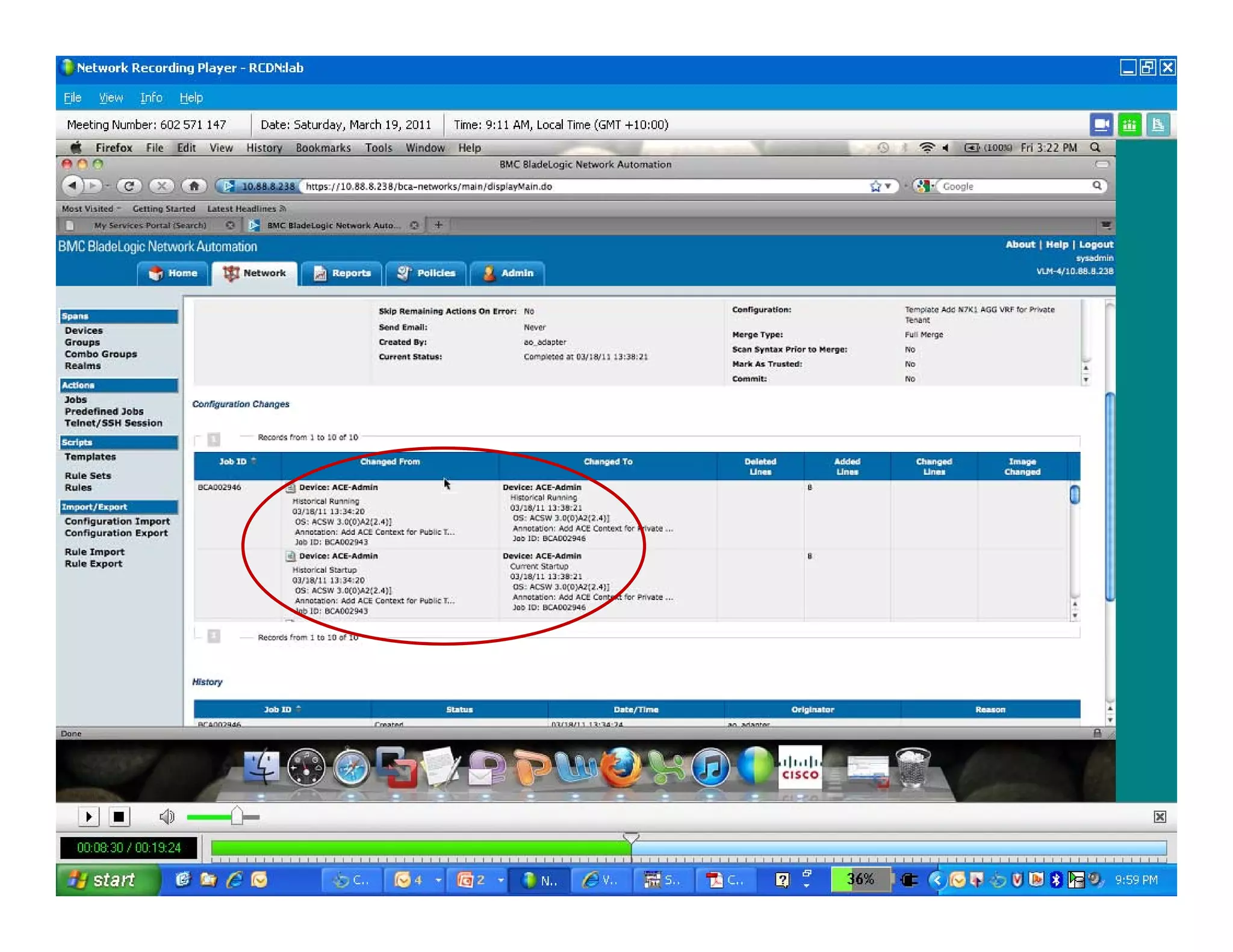Screen dimensions: 1233x952
Task: Open the URL history dropdown arrow
Action: pos(888,187)
